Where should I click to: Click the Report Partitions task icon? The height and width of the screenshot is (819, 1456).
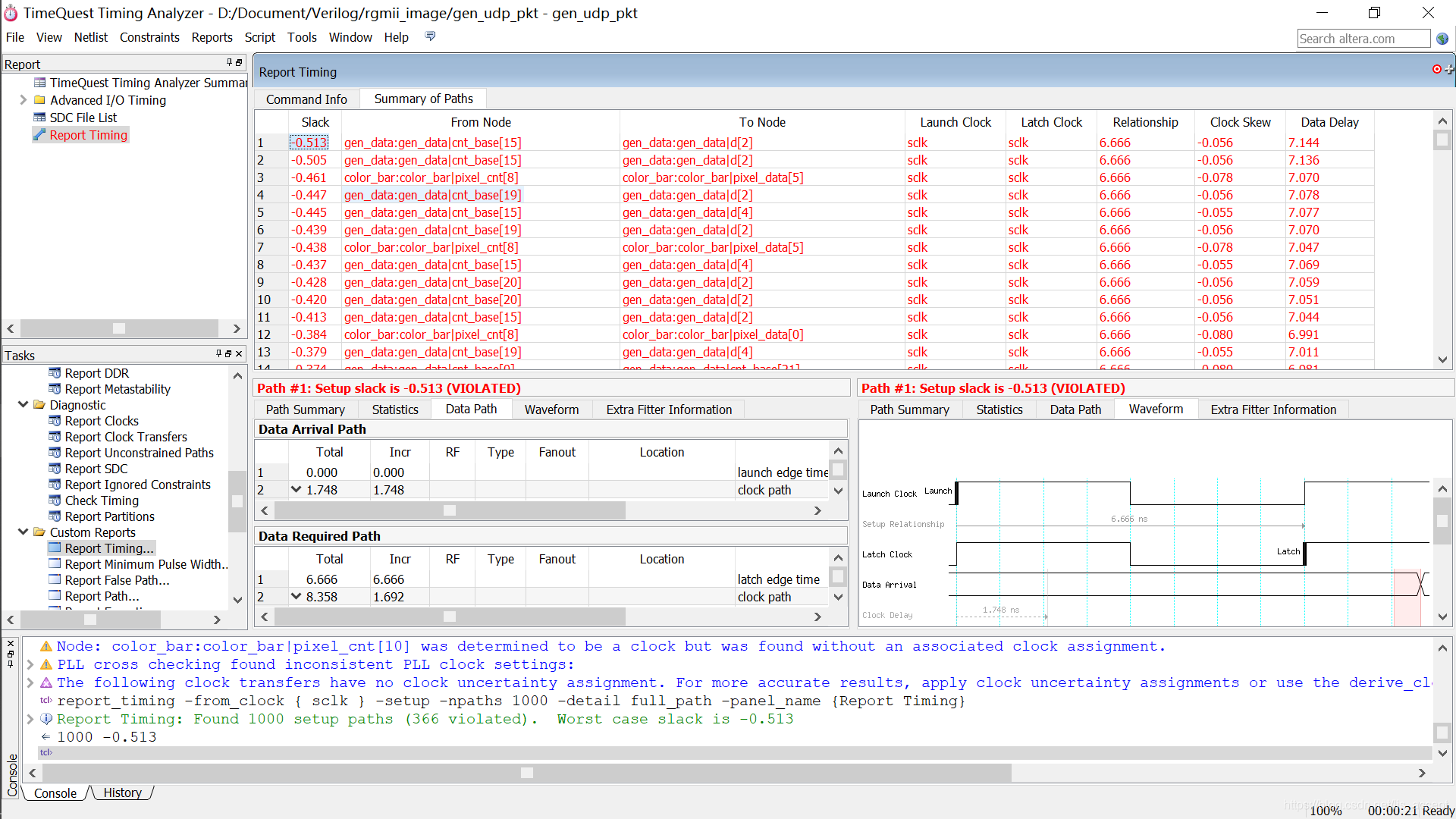(x=55, y=516)
